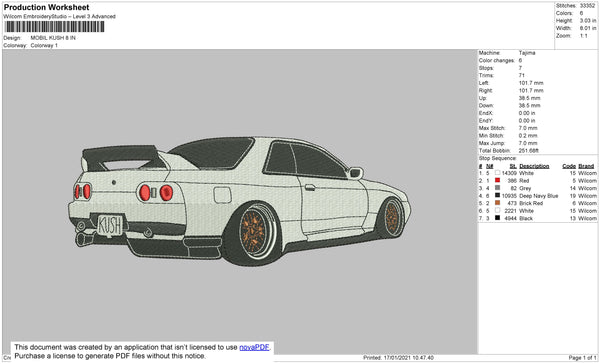This screenshot has width=600, height=364.
Task: Click the front wheel rim of car
Action: [391, 218]
